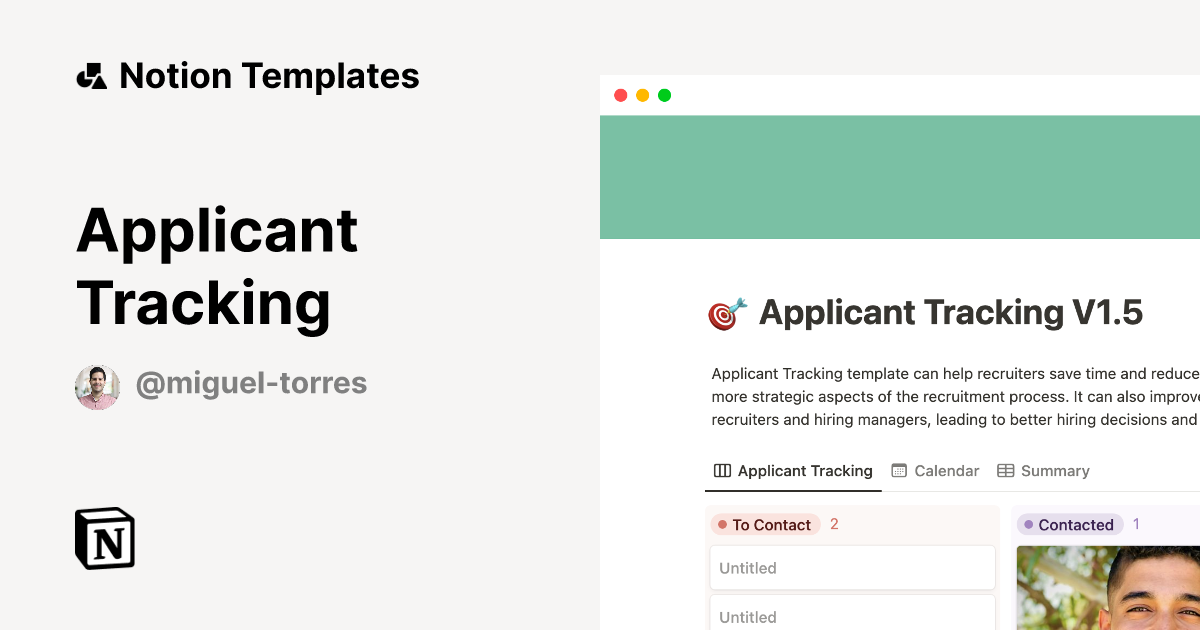Click the table icon beside Summary
The width and height of the screenshot is (1200, 630).
[1004, 470]
